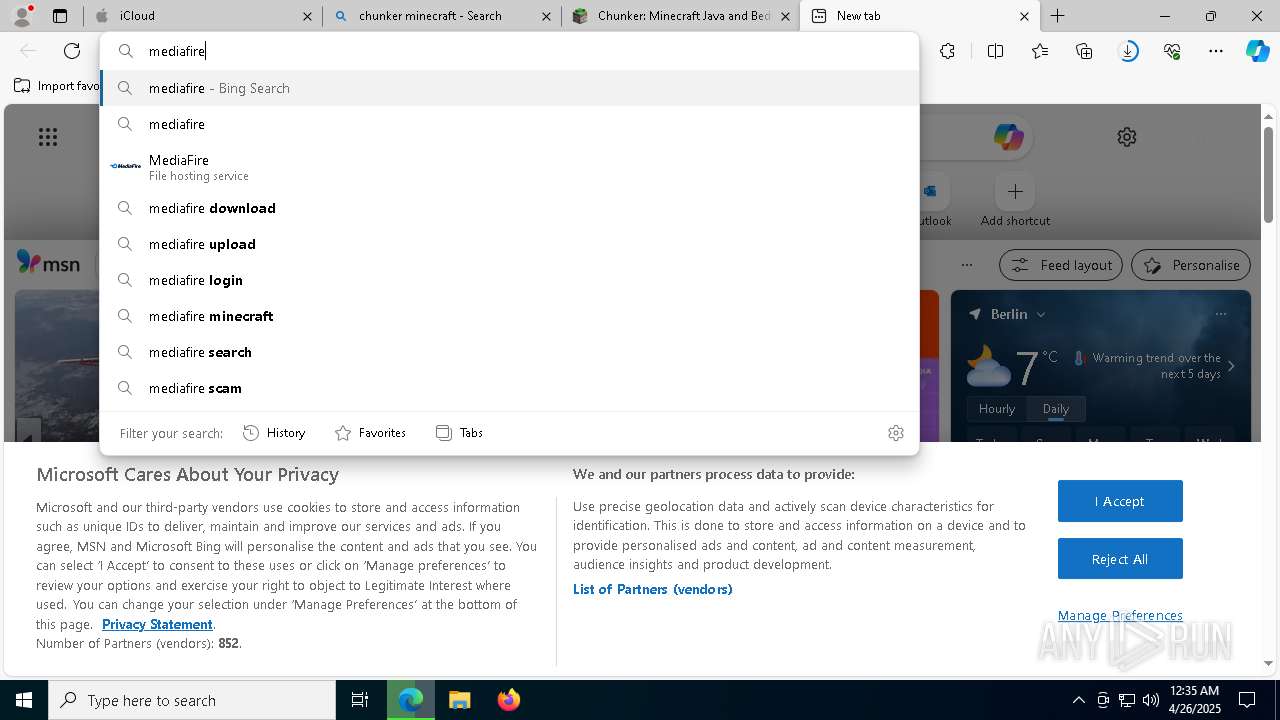Open the volume control in tray
The image size is (1280, 720).
(x=1150, y=700)
